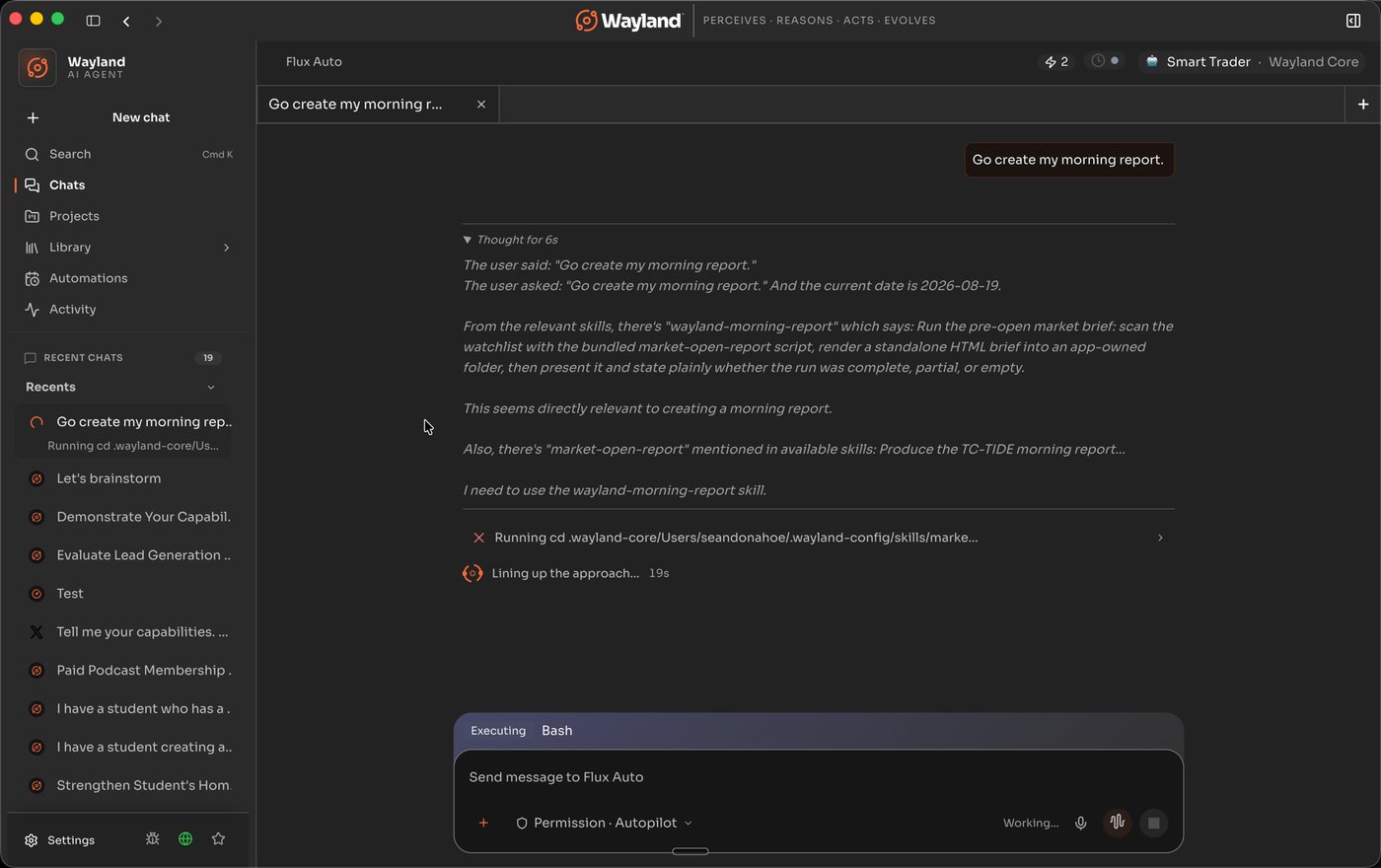Click the composer resize handle pill
The image size is (1381, 868).
(690, 851)
